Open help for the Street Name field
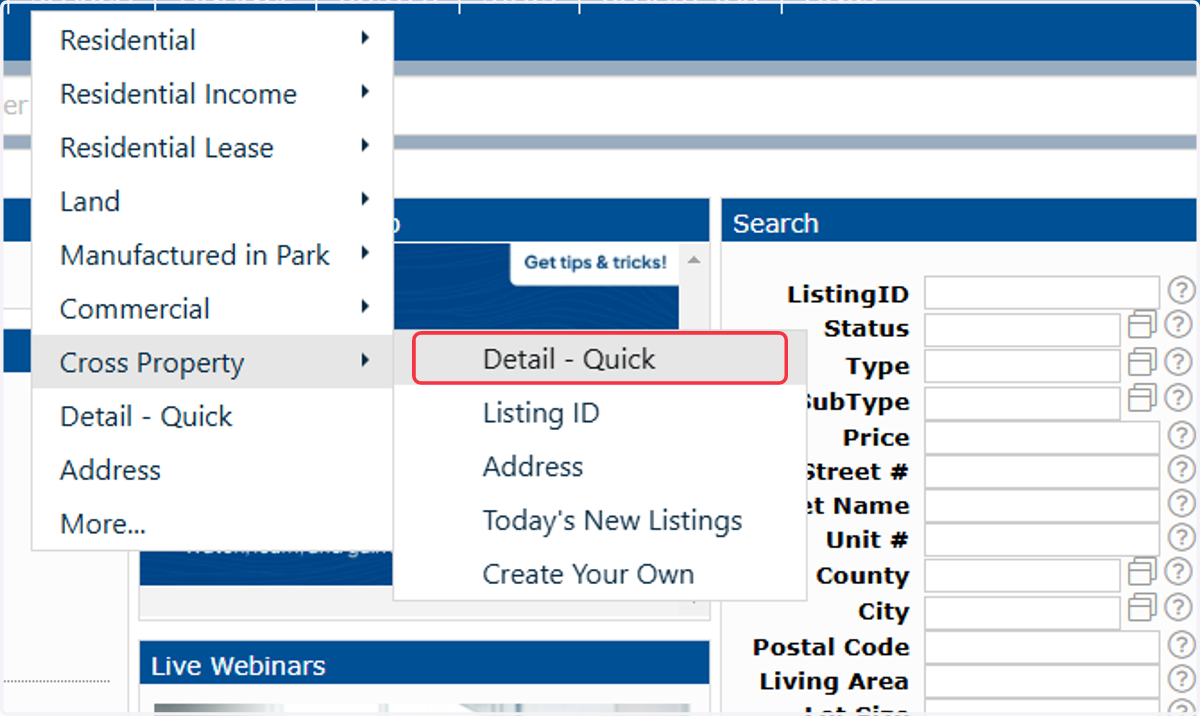Viewport: 1200px width, 716px height. coord(1181,504)
